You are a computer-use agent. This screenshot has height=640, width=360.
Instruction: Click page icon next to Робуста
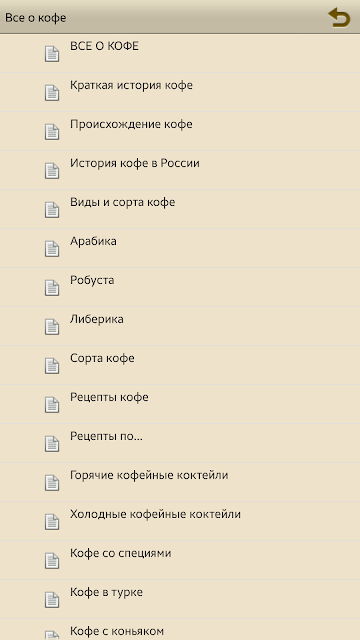click(52, 288)
